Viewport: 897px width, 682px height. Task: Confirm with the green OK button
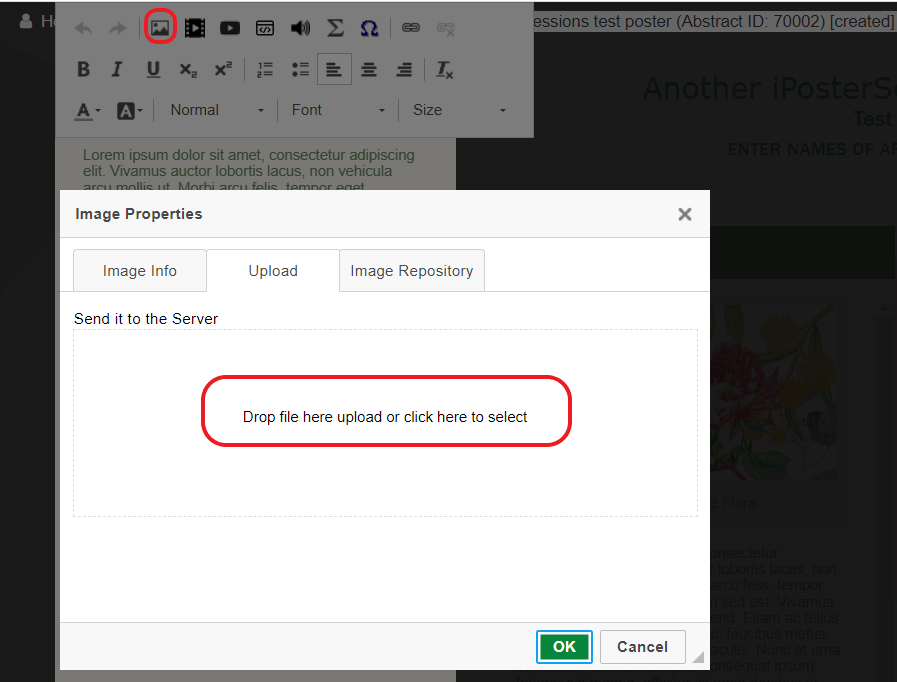564,647
